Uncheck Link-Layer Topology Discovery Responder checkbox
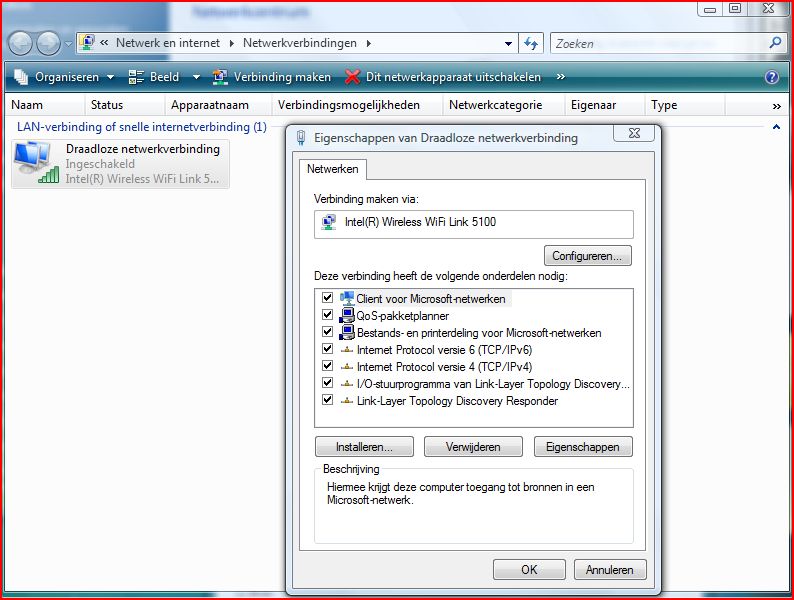 pyautogui.click(x=328, y=400)
